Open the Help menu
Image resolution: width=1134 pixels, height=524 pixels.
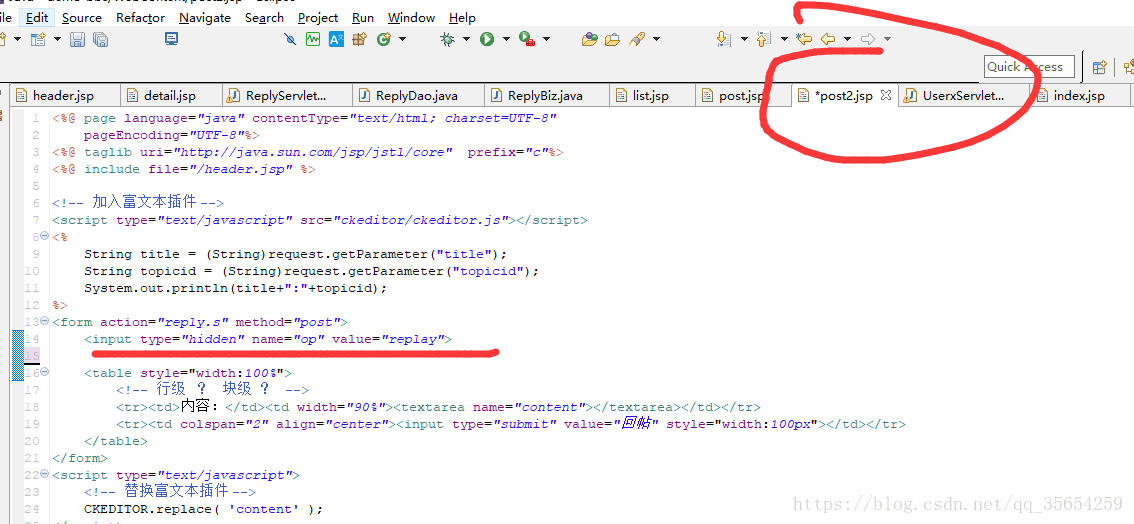point(462,17)
